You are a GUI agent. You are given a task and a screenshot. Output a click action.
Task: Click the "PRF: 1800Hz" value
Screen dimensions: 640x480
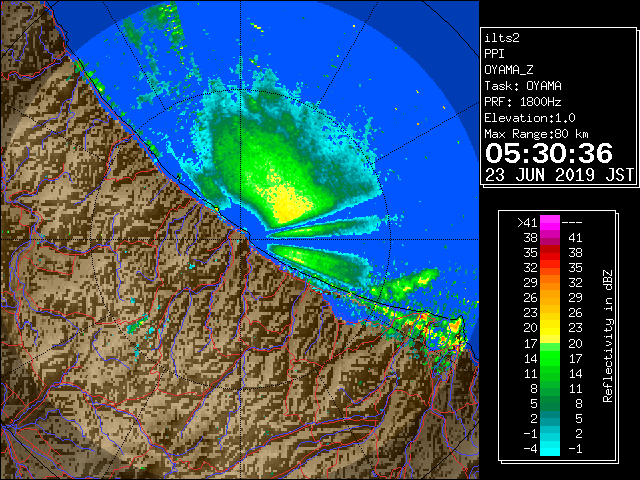point(523,102)
